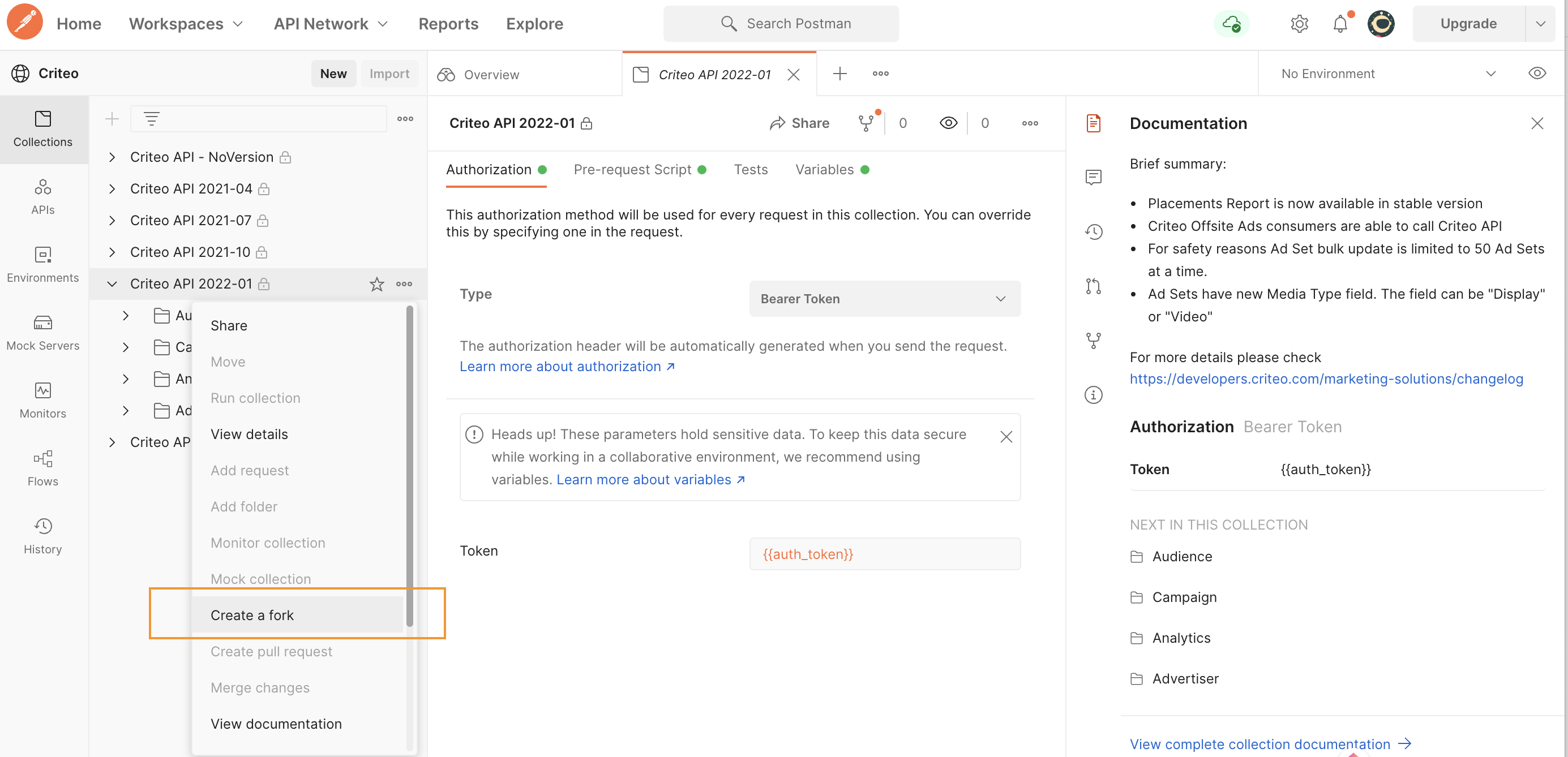The image size is (1568, 757).
Task: Switch to Variables tab
Action: (832, 169)
